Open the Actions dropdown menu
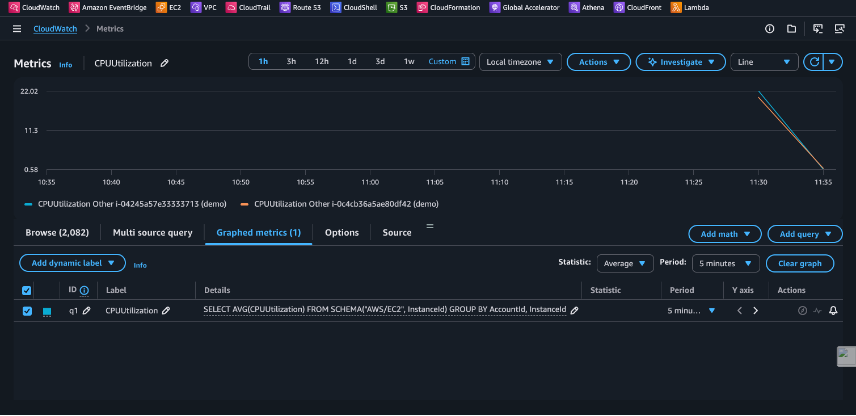 (x=599, y=62)
